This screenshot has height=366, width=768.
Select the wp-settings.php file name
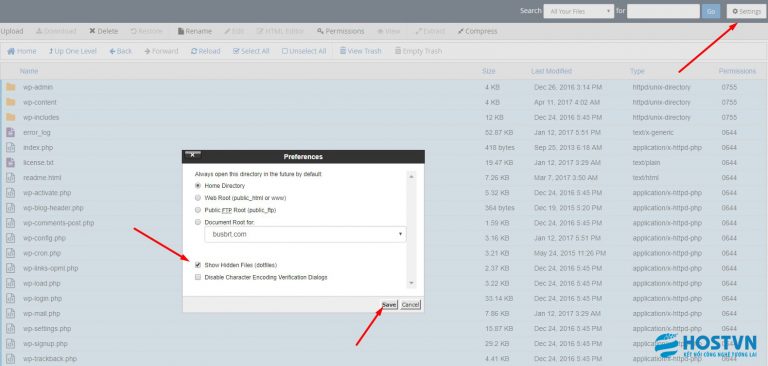tap(47, 329)
